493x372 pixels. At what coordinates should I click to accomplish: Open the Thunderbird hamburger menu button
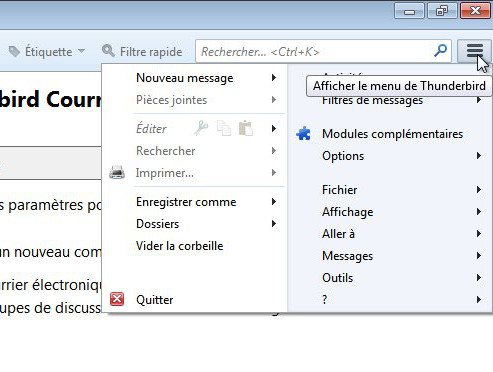(x=475, y=51)
